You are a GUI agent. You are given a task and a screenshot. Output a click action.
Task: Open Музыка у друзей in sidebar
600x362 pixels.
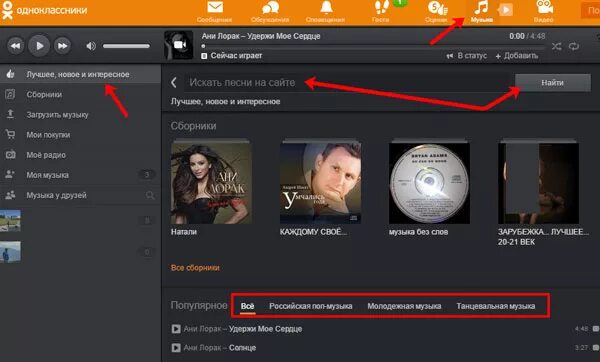pyautogui.click(x=56, y=195)
